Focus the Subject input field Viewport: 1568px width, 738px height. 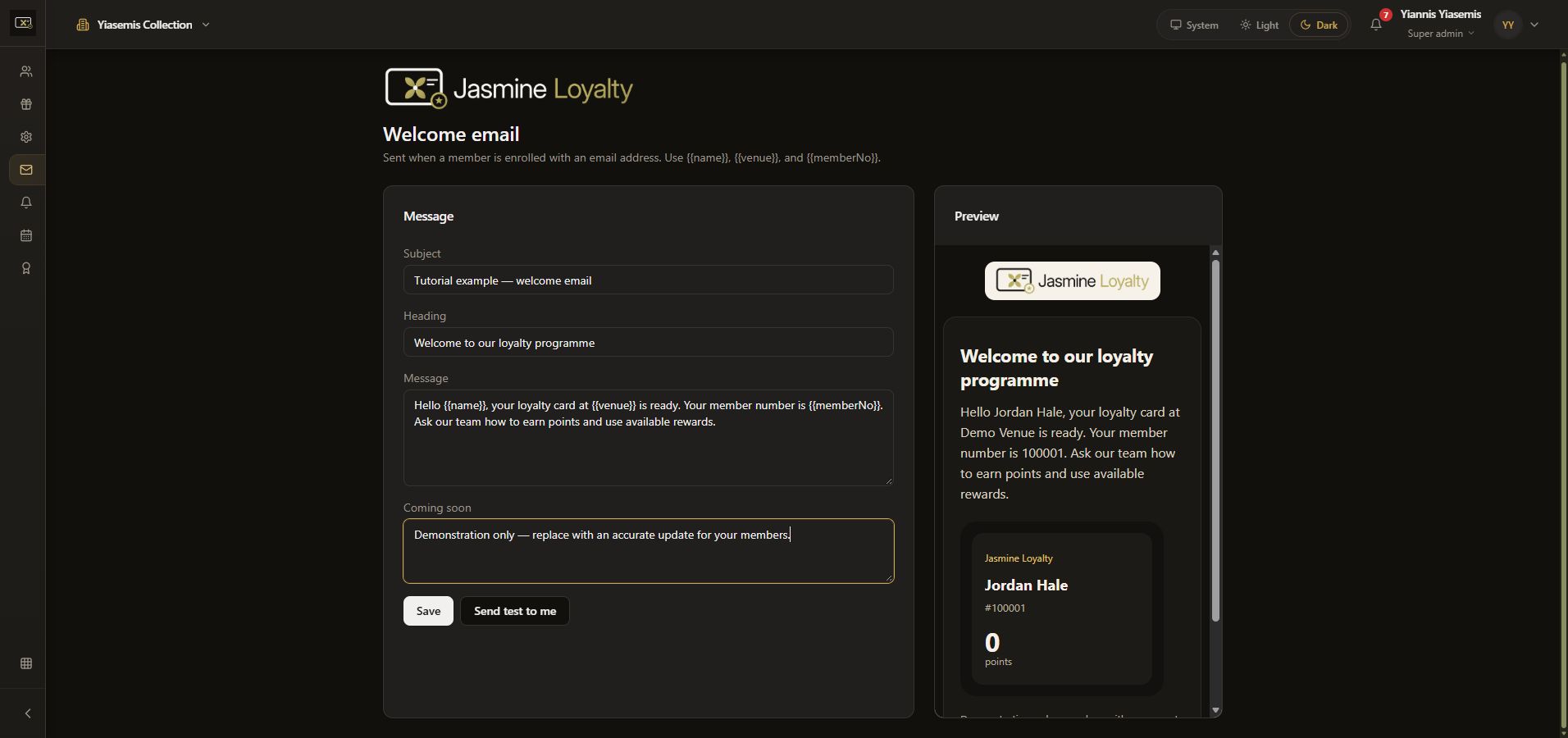(x=648, y=280)
